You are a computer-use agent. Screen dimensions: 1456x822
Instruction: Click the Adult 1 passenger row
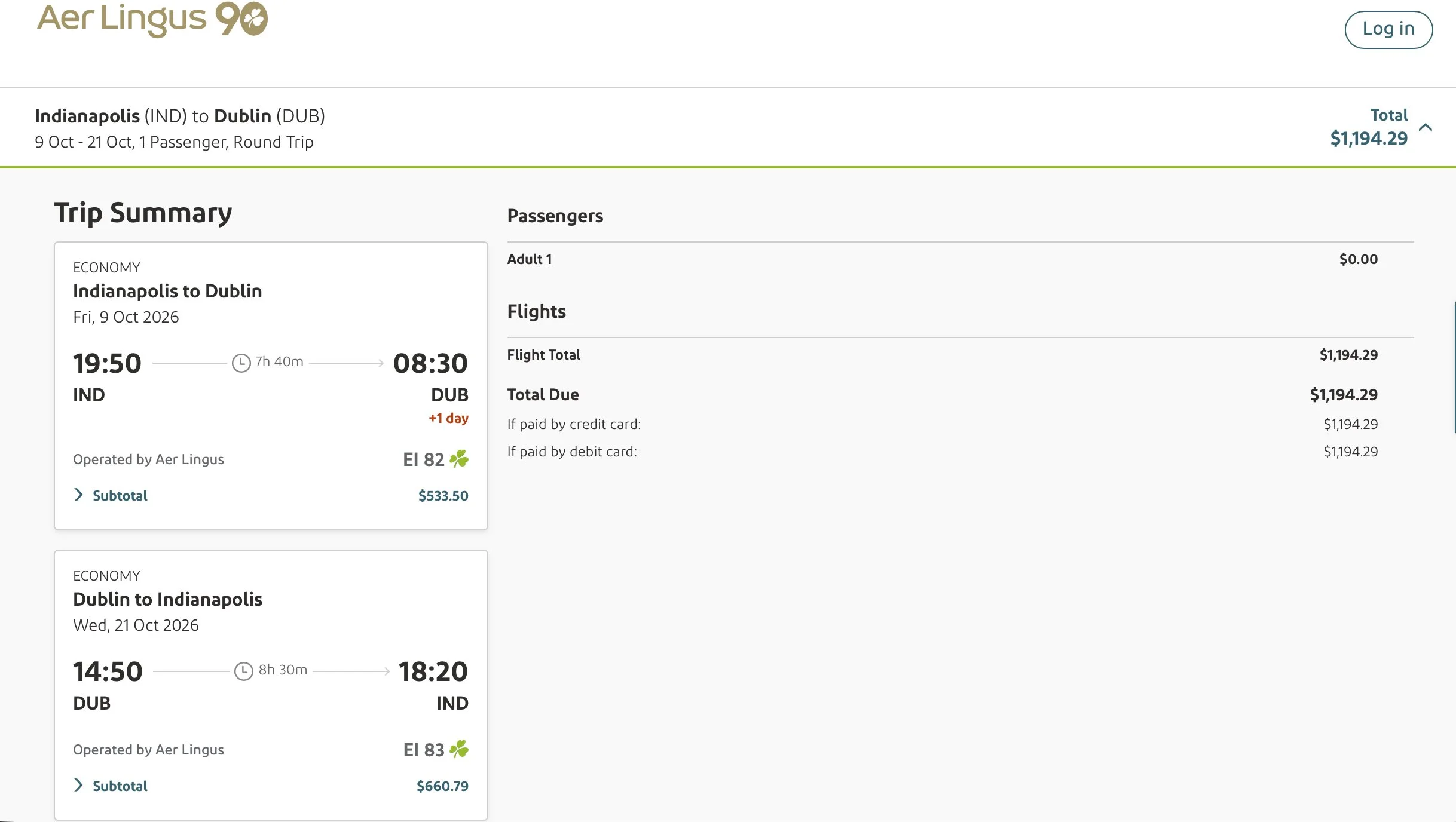click(943, 259)
